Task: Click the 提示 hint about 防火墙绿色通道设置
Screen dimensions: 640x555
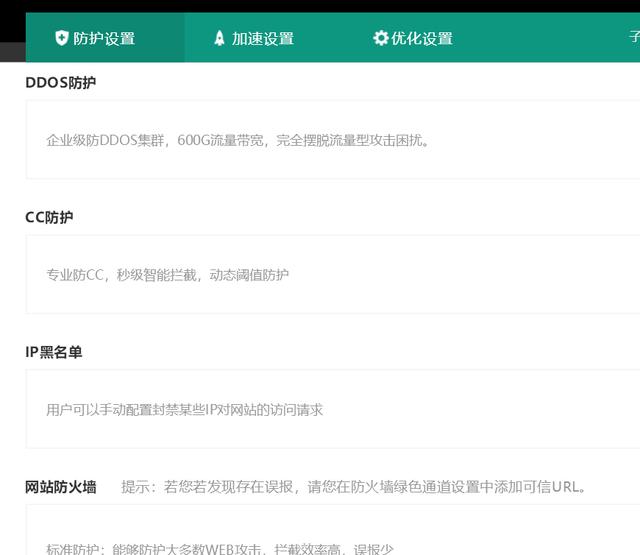Action: [353, 487]
